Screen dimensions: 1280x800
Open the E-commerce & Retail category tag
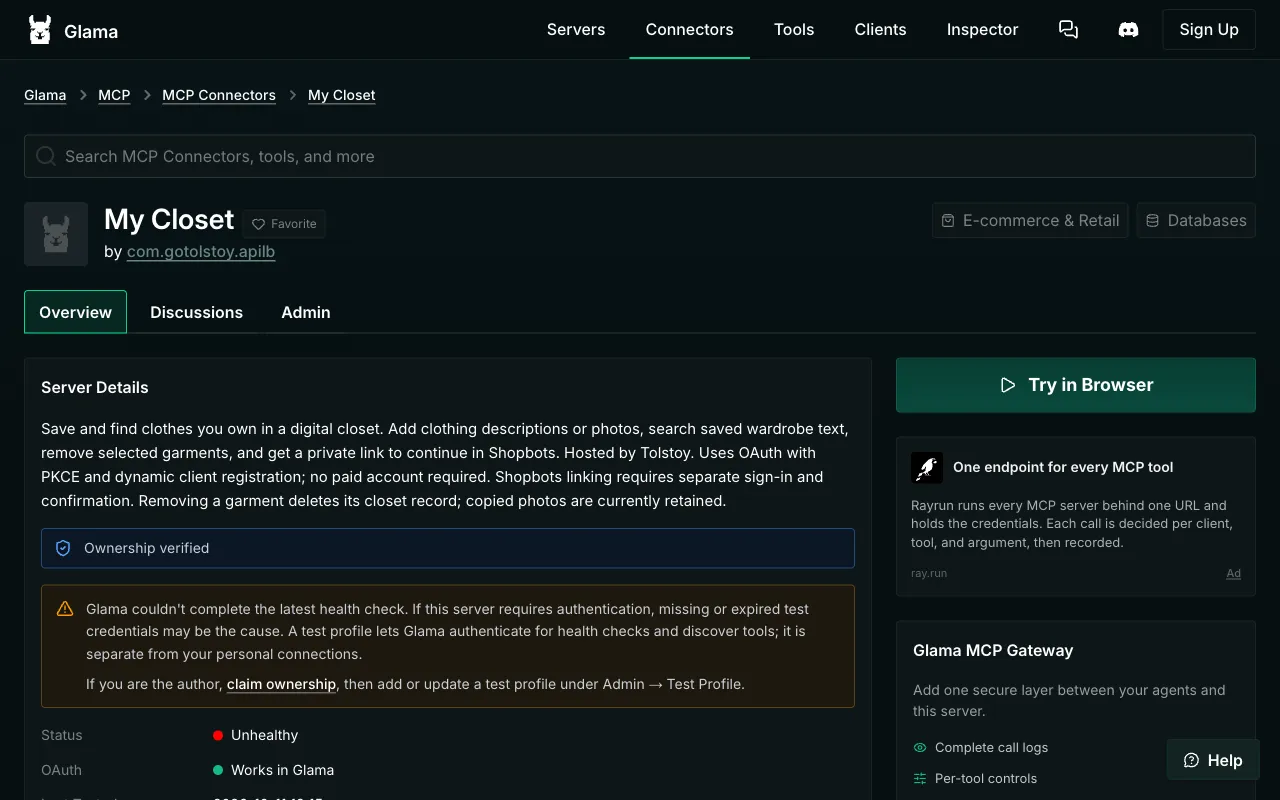(1030, 221)
